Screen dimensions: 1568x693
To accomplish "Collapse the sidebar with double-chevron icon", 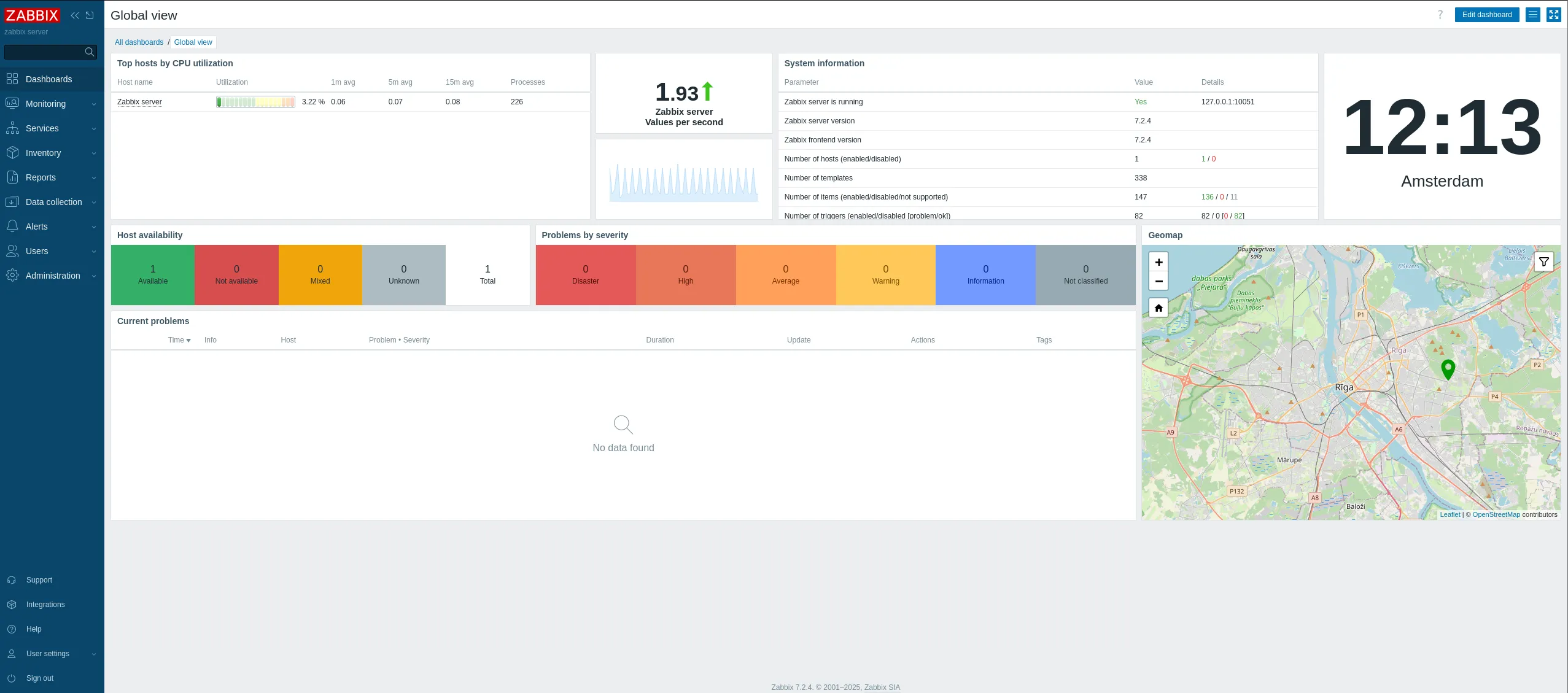I will click(x=75, y=15).
